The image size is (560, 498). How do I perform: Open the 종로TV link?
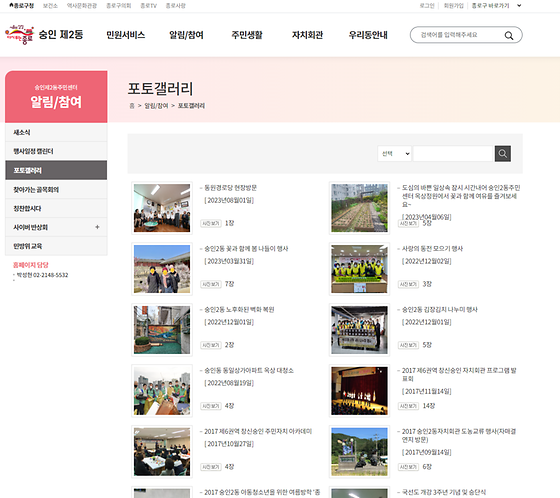tap(148, 5)
